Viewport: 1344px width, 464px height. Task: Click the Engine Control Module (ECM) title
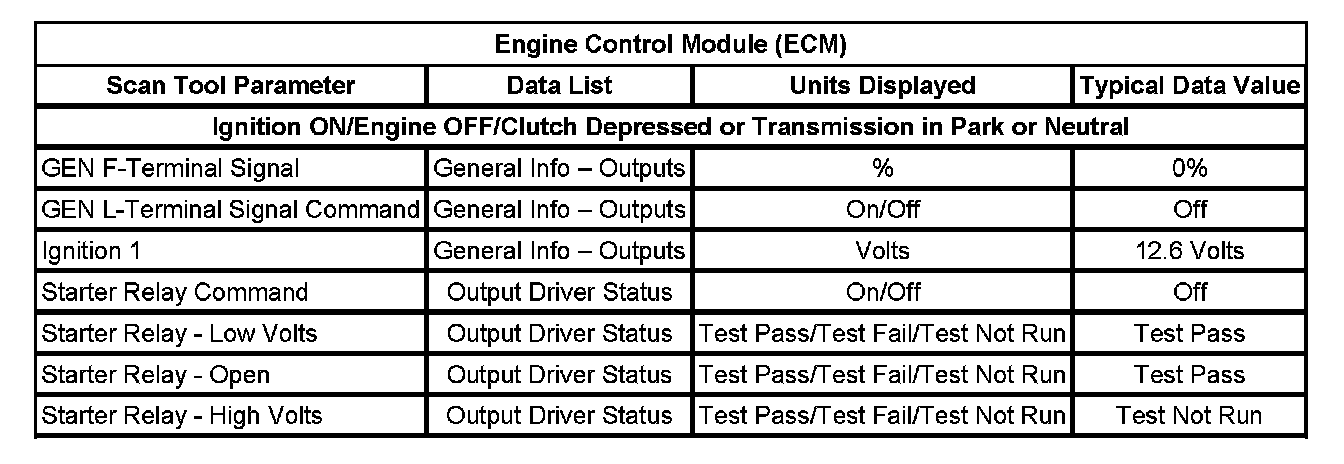pos(671,45)
